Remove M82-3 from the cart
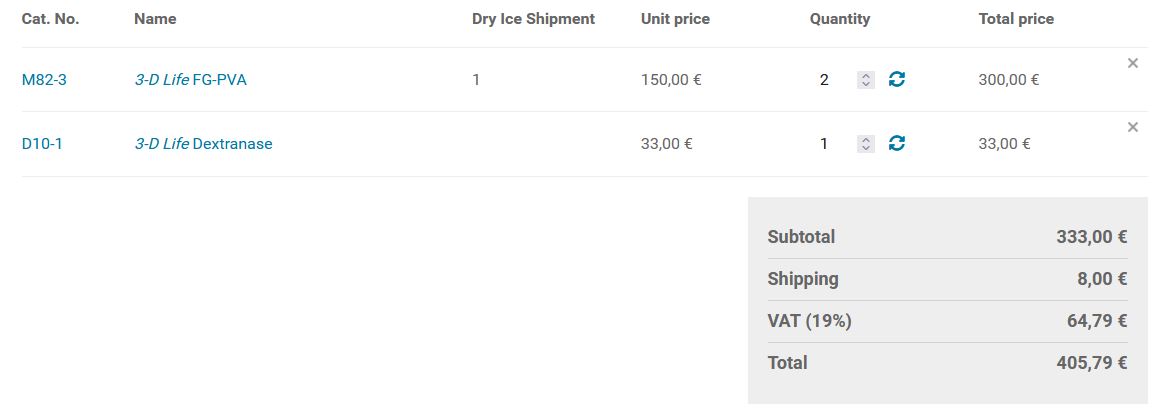Image resolution: width=1169 pixels, height=409 pixels. [1133, 63]
